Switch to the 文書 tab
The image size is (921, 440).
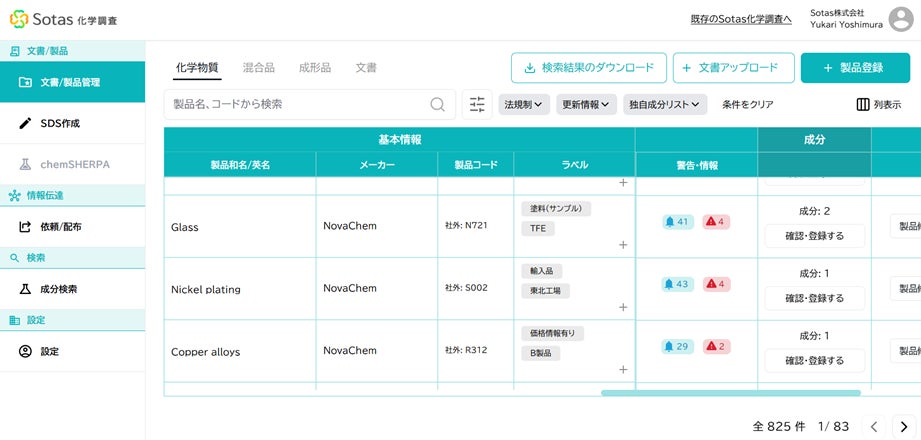366,68
